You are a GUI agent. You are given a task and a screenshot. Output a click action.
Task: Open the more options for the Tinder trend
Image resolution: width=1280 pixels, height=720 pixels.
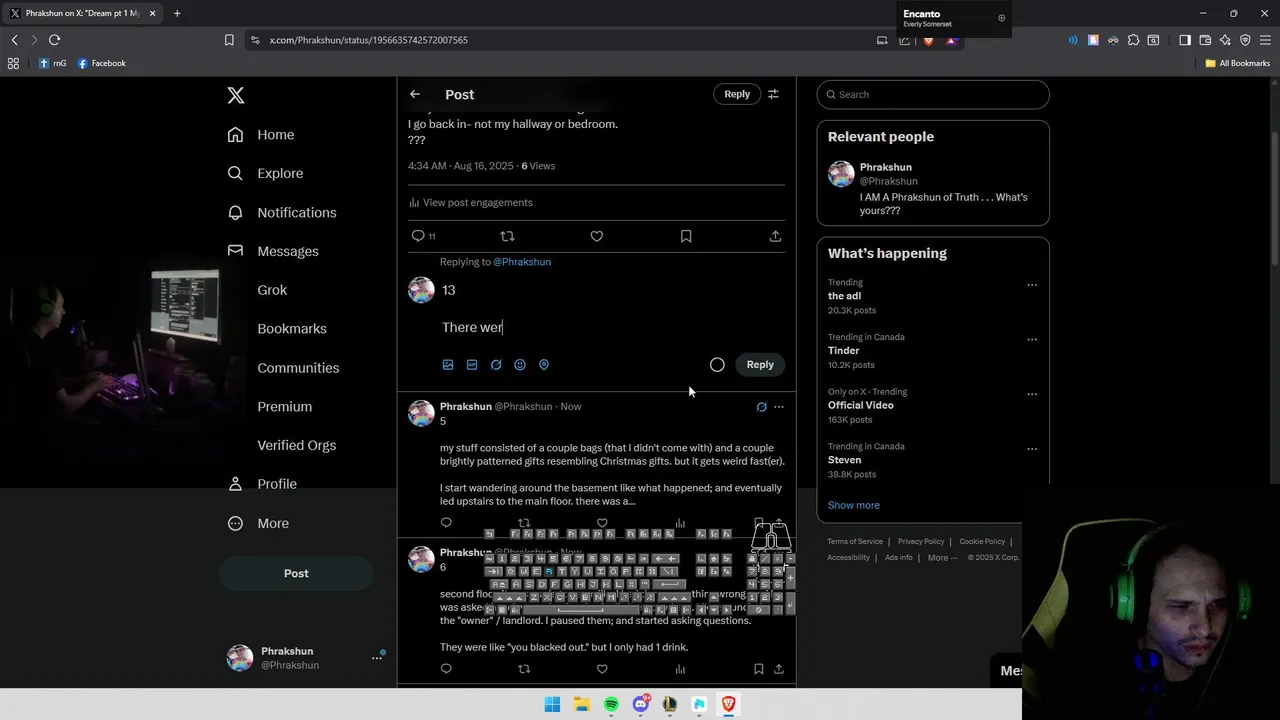1032,340
